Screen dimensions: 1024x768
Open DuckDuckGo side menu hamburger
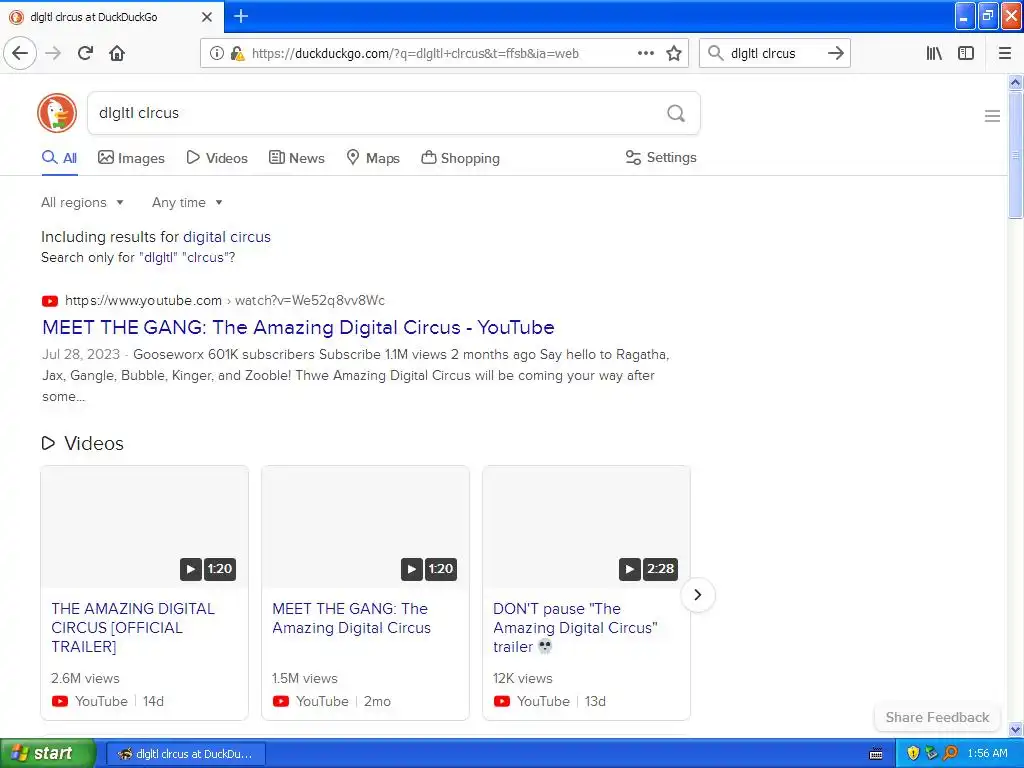coord(992,116)
